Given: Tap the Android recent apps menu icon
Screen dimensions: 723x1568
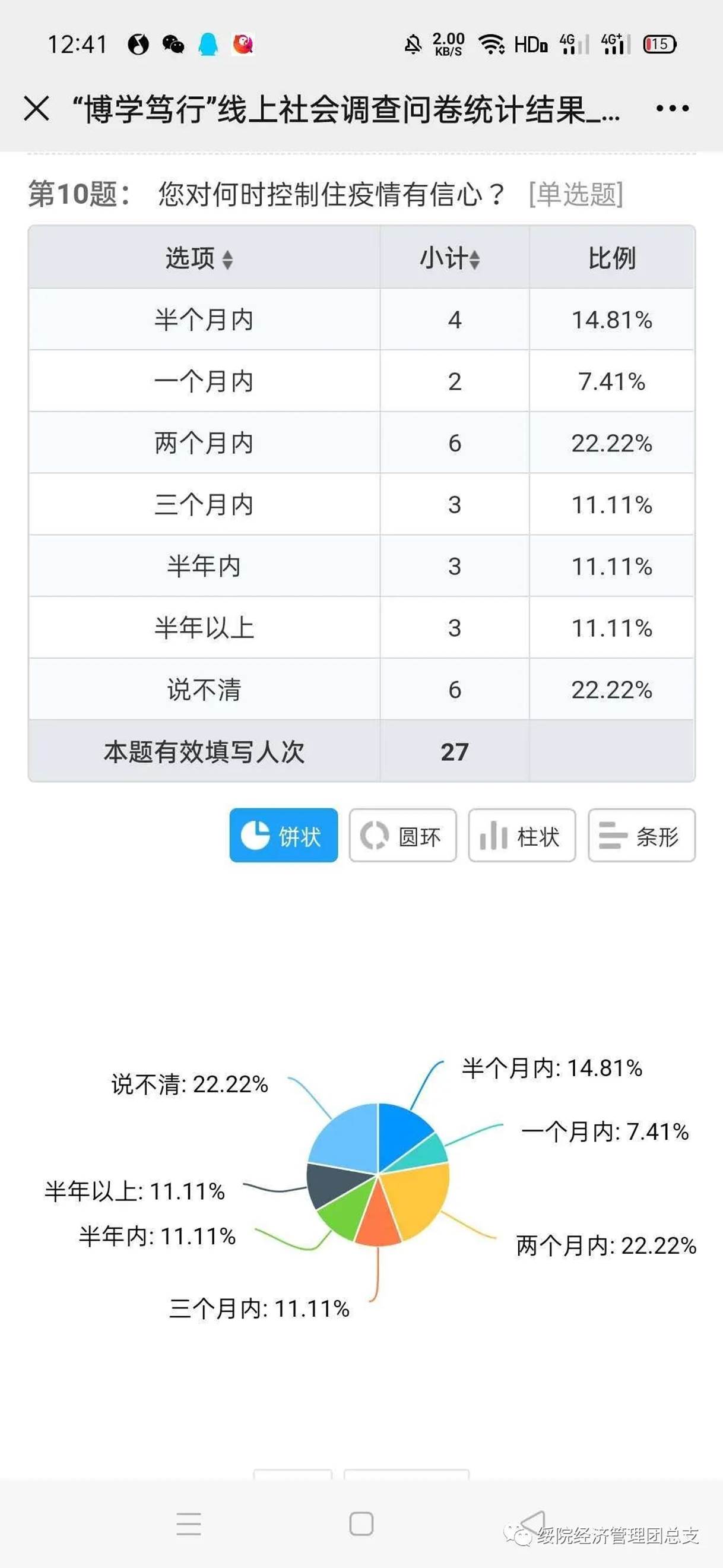Looking at the screenshot, I should (x=189, y=1523).
